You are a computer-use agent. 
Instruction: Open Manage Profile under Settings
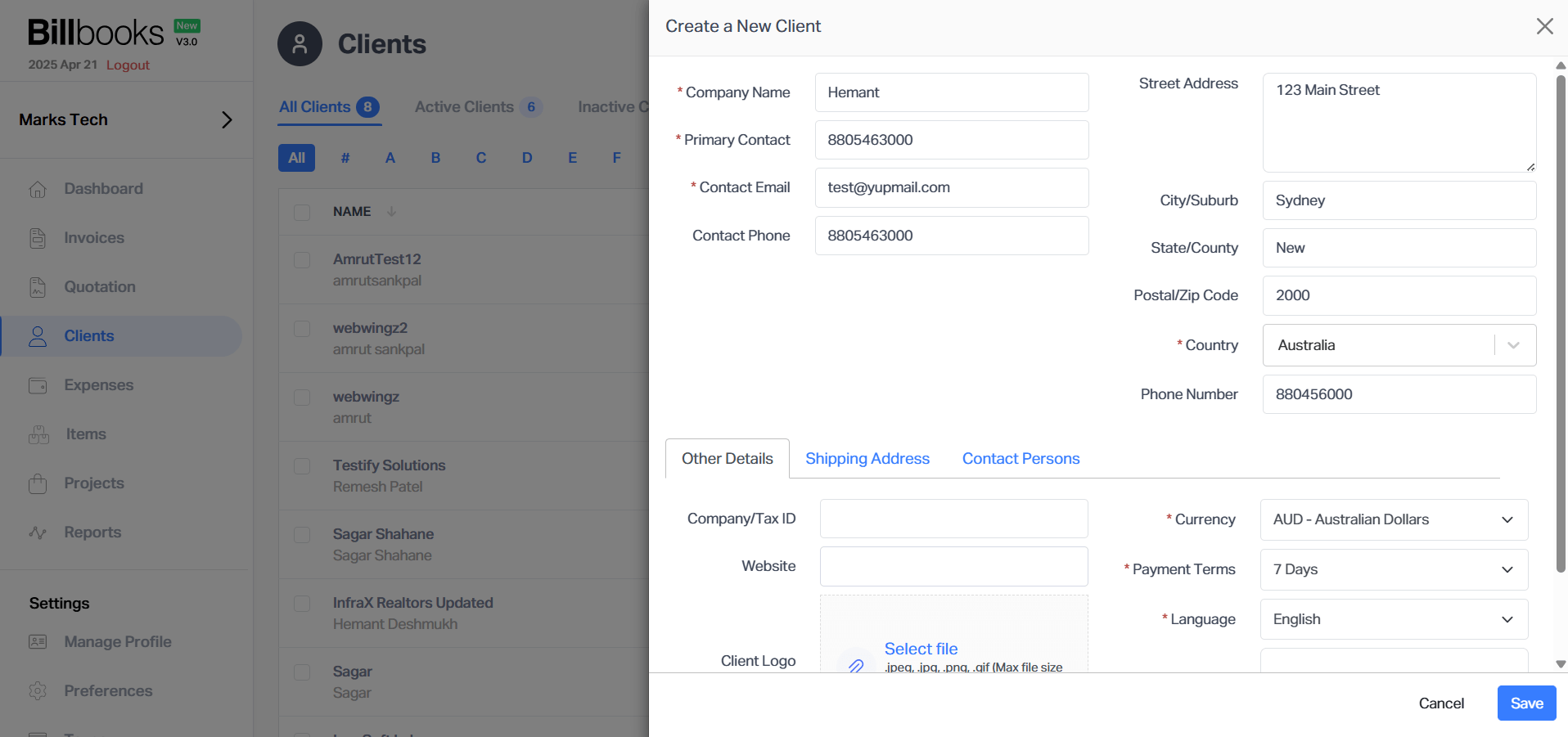point(118,642)
